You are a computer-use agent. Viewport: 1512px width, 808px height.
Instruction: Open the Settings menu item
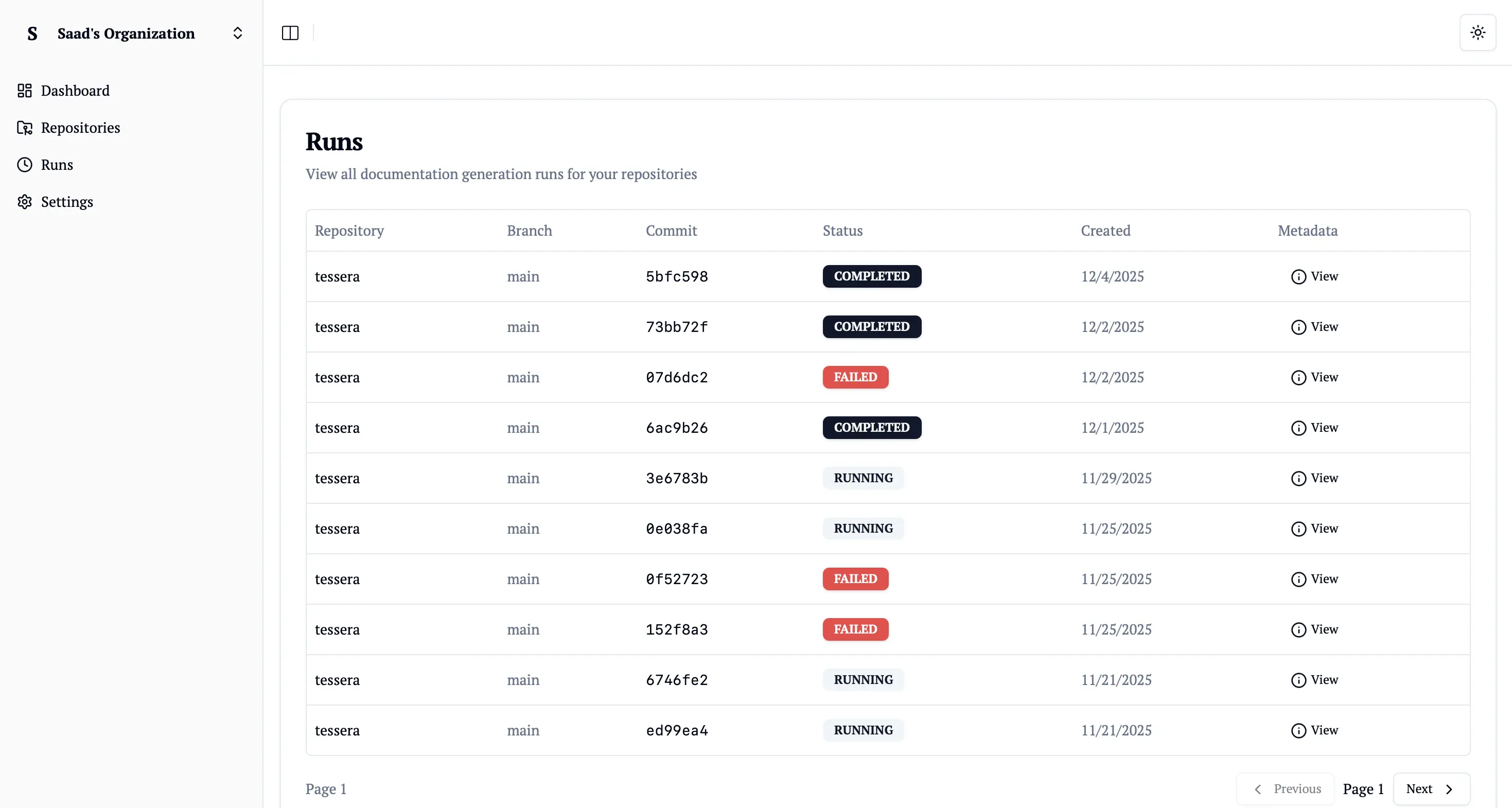(67, 201)
